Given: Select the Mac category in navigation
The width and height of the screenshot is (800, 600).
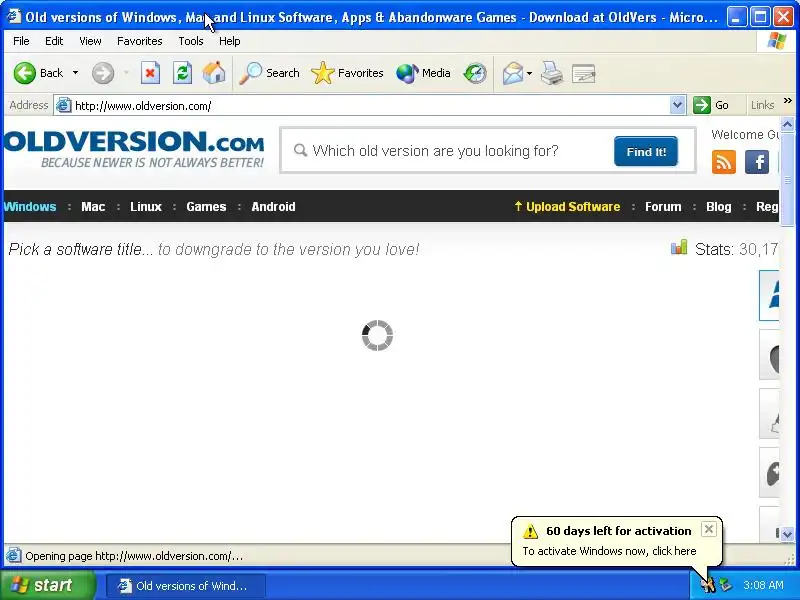Looking at the screenshot, I should pos(93,207).
